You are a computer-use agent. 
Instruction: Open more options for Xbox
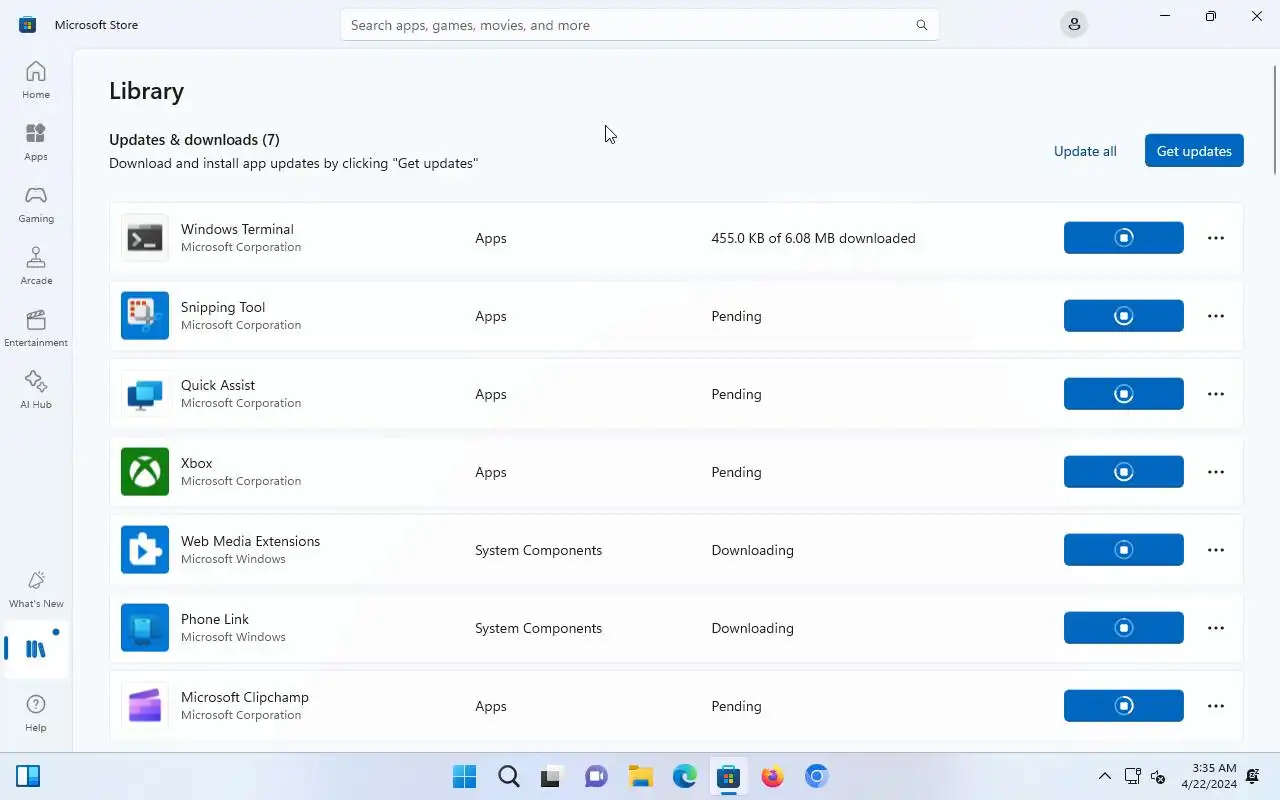coord(1216,472)
